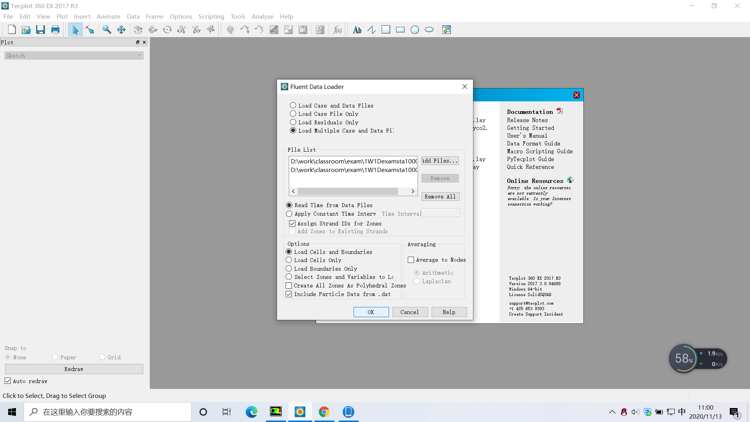Select the Translate move tool
The image size is (750, 422).
click(x=121, y=30)
